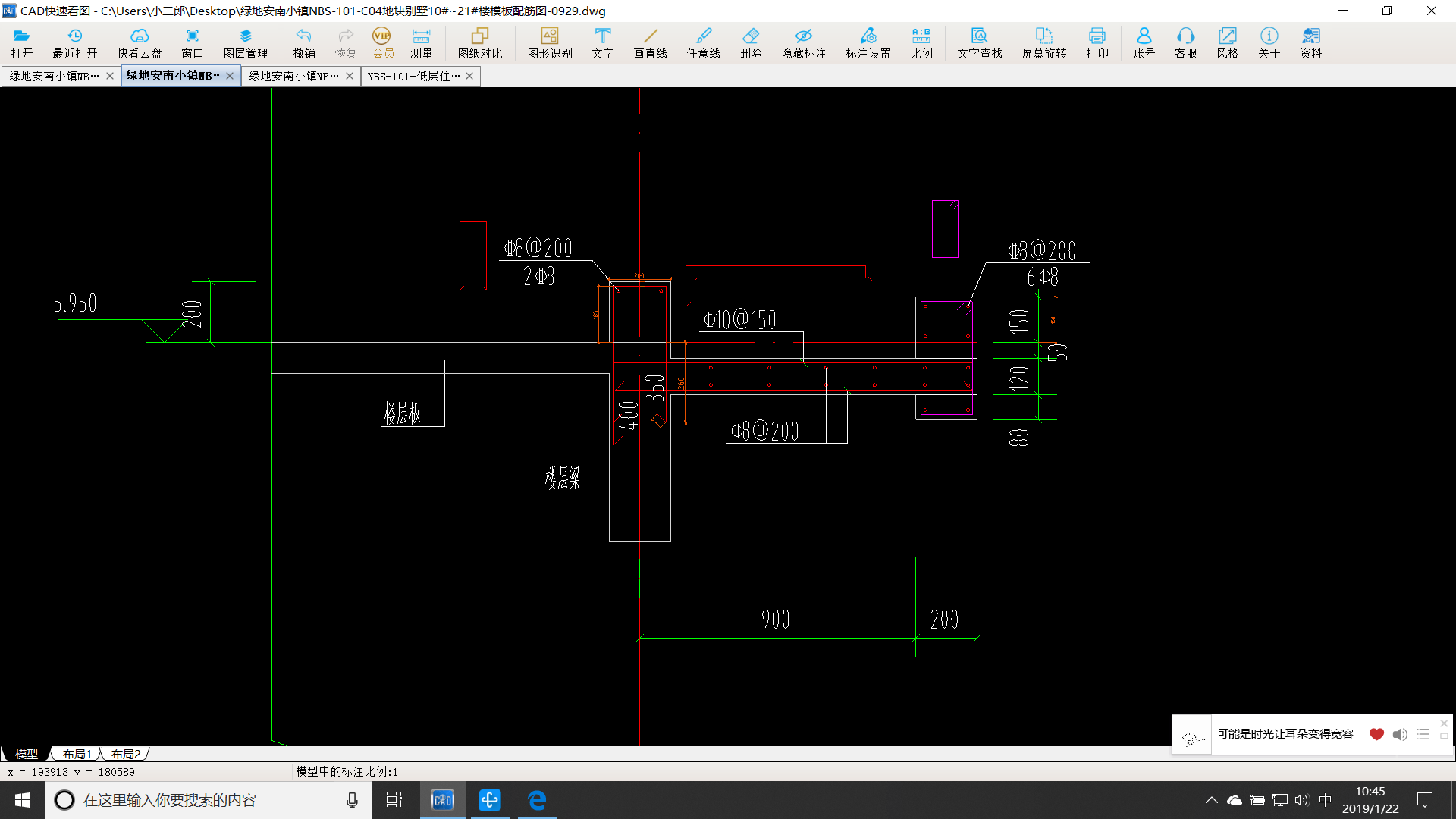
Task: Click the taskbar microphone icon
Action: (352, 800)
